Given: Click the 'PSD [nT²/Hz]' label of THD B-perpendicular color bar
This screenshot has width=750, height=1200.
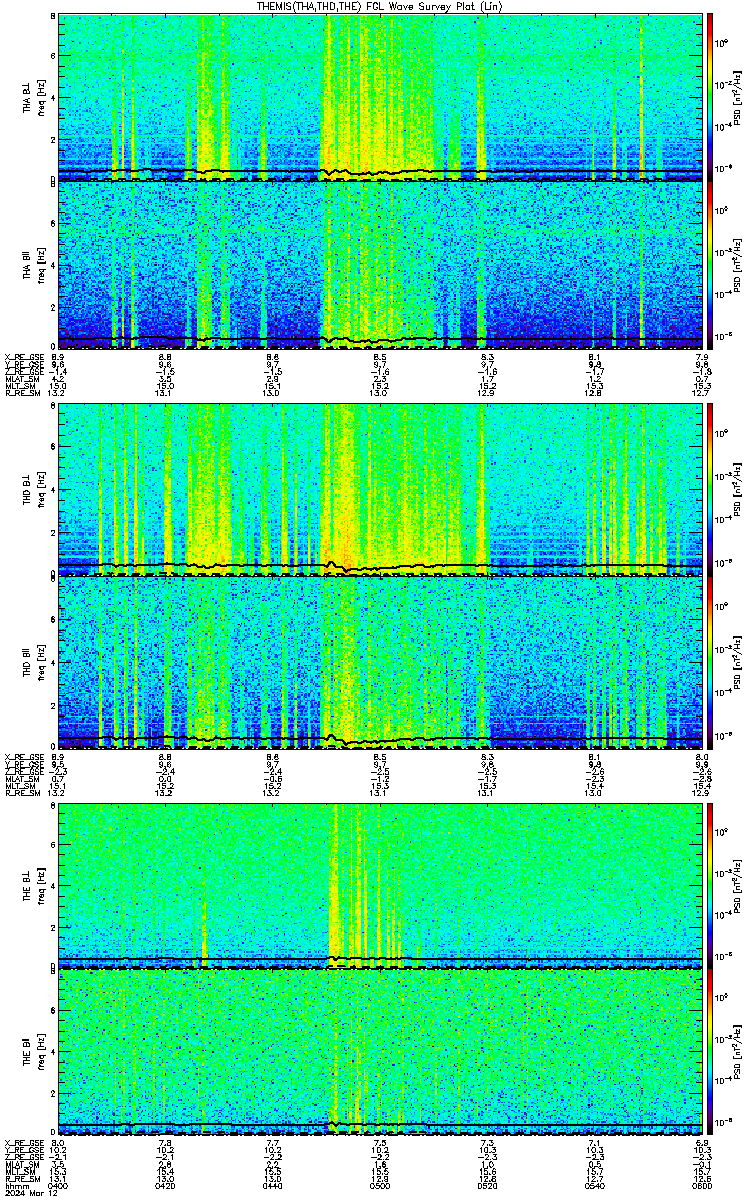Looking at the screenshot, I should [x=735, y=490].
